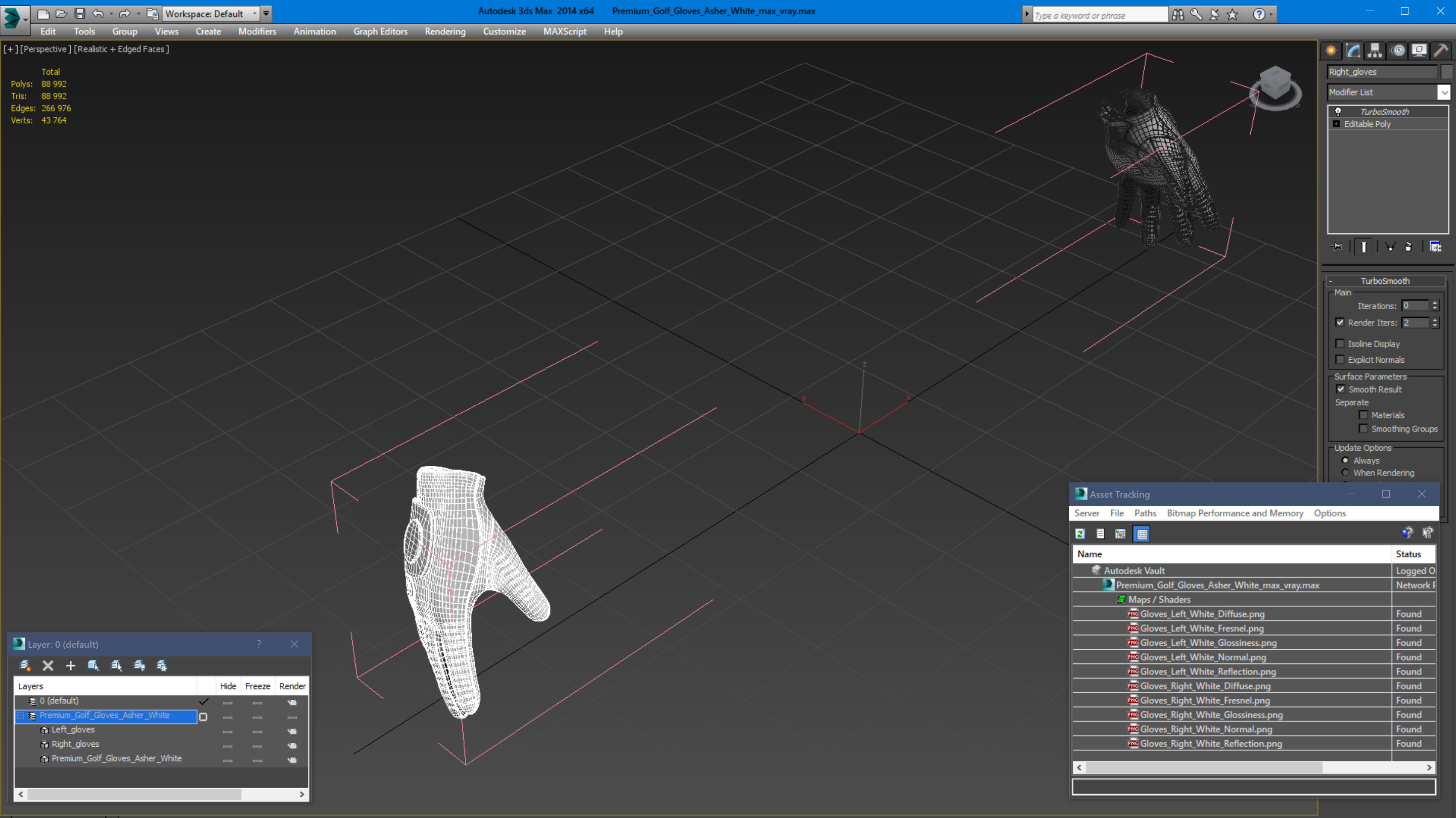
Task: Click Delete Layer X icon
Action: tap(48, 665)
